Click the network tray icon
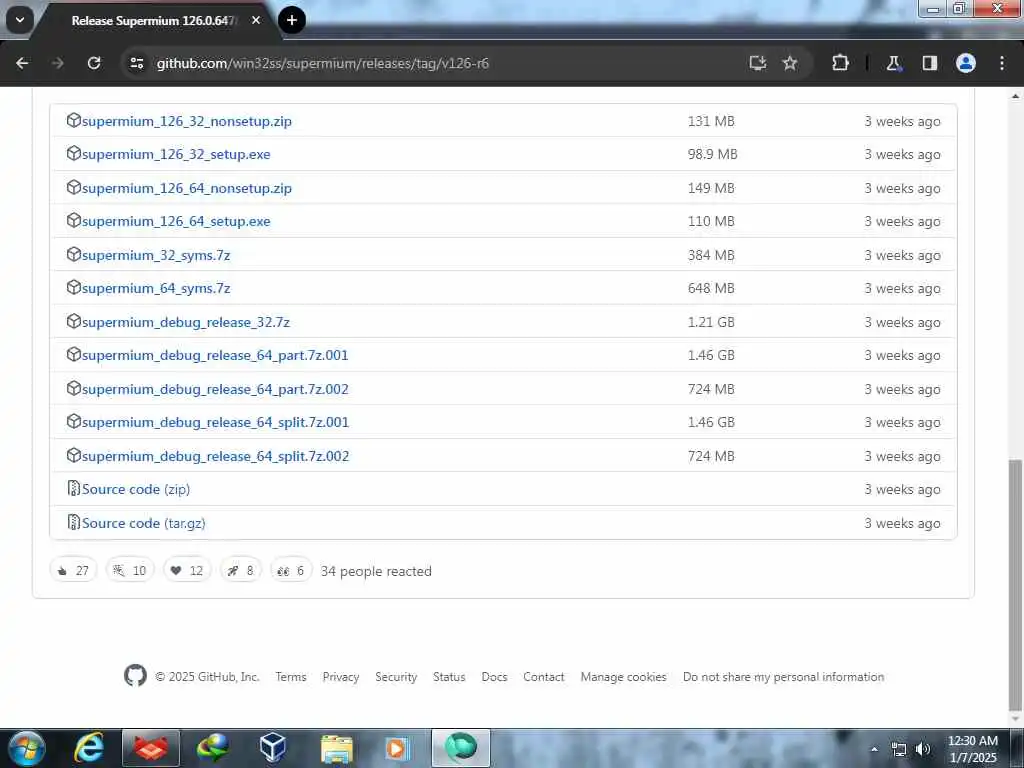This screenshot has width=1024, height=768. coord(899,750)
